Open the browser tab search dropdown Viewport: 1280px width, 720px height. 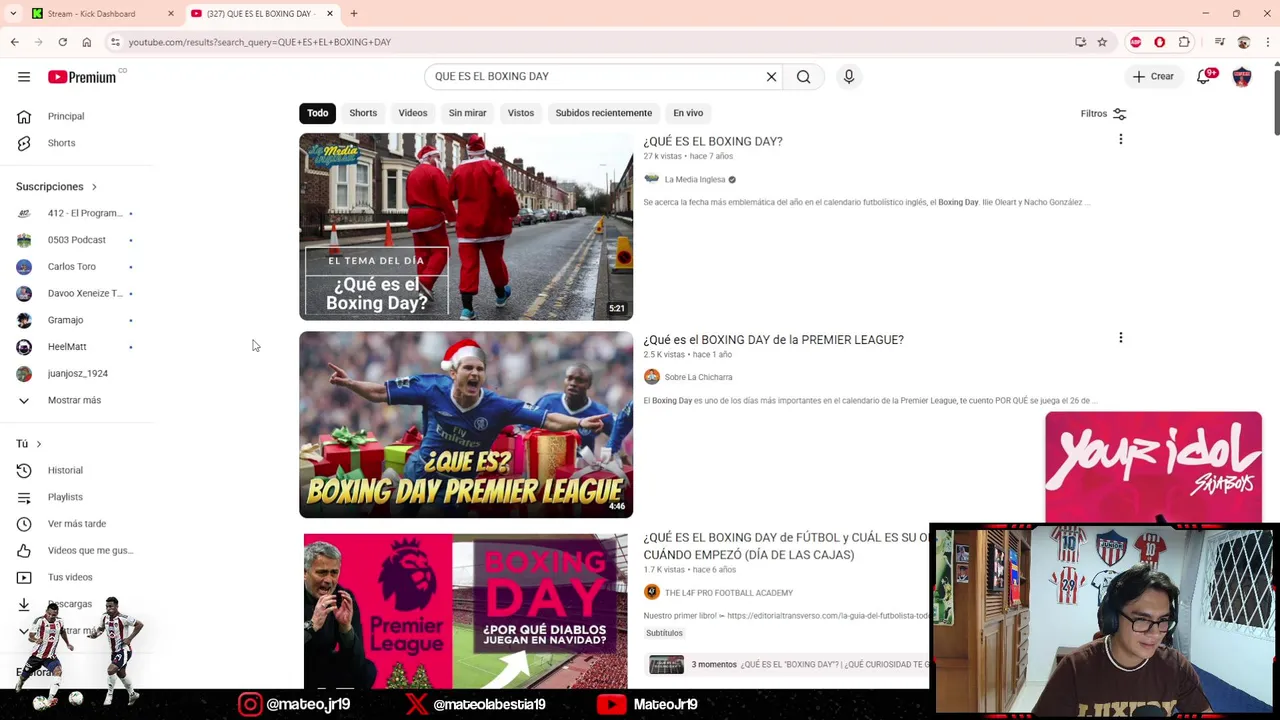[13, 13]
